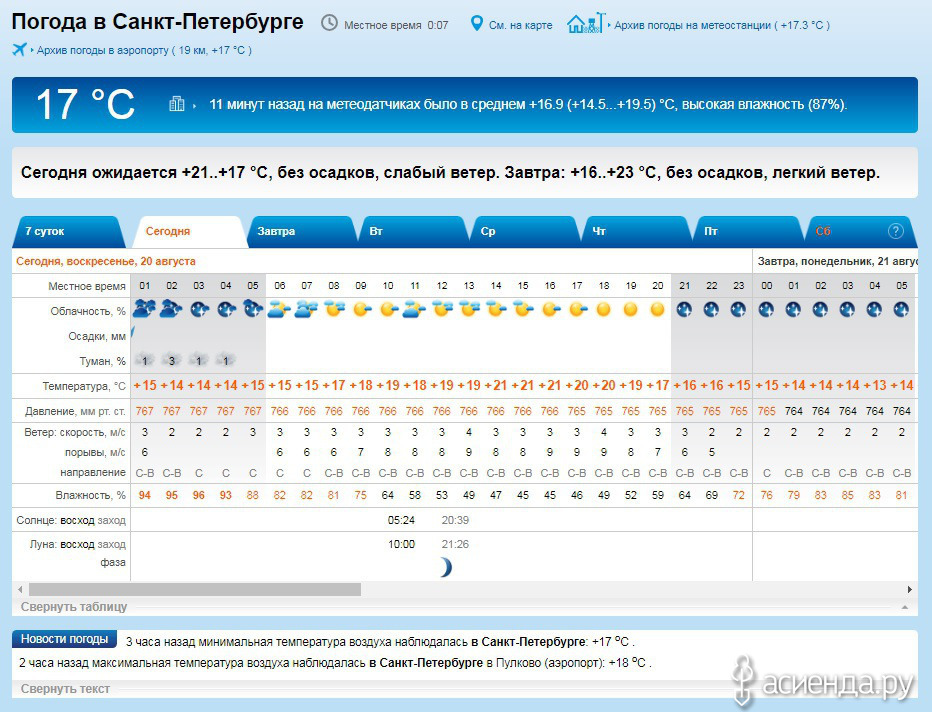Click the night icon for hour 23
The image size is (932, 712).
click(x=738, y=310)
